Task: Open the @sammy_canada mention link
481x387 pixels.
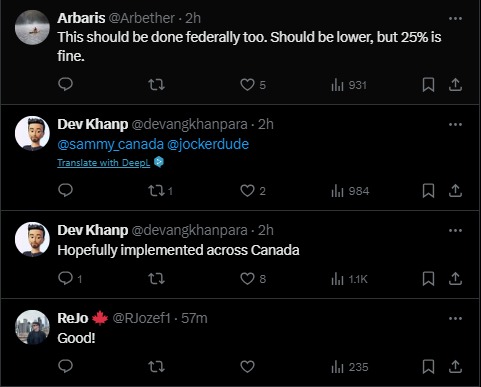Action: click(111, 144)
